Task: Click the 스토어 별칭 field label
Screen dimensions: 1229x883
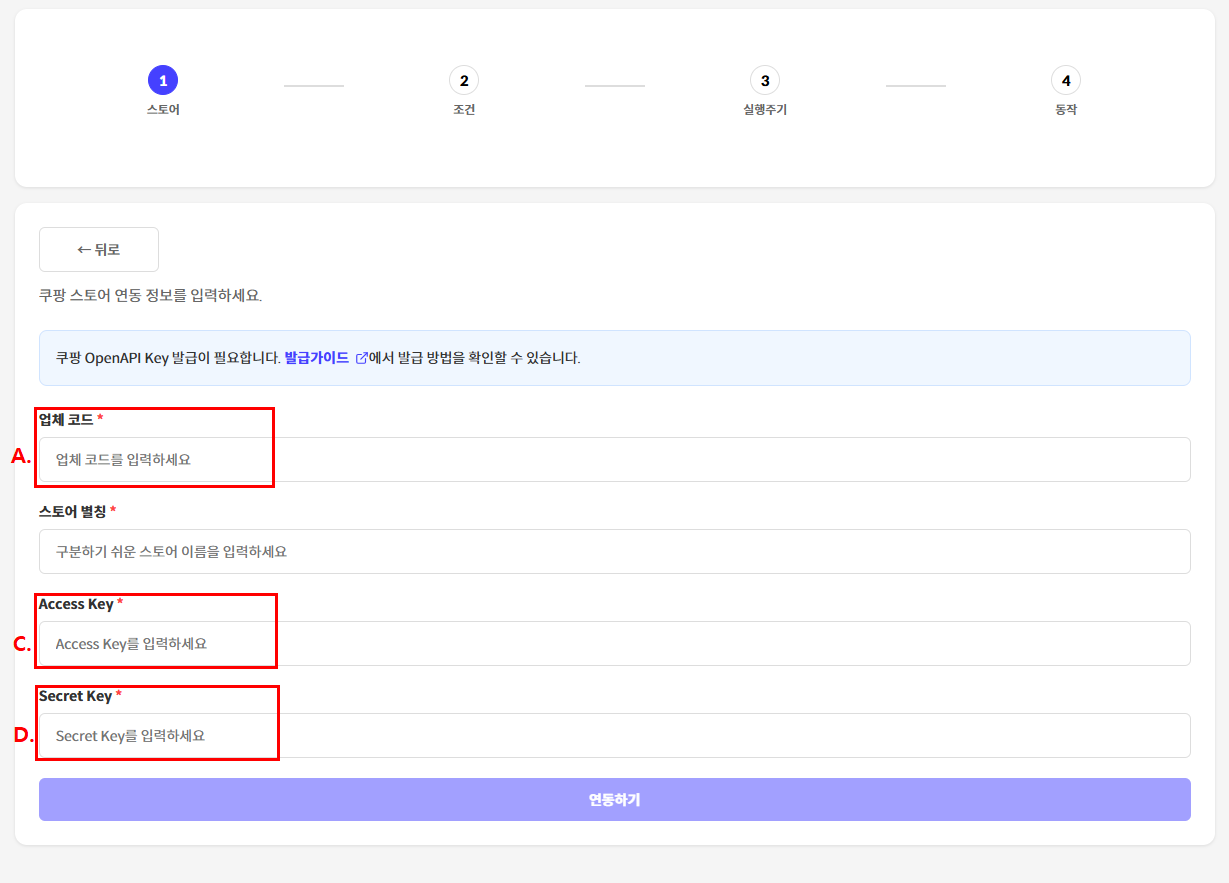Action: tap(73, 512)
